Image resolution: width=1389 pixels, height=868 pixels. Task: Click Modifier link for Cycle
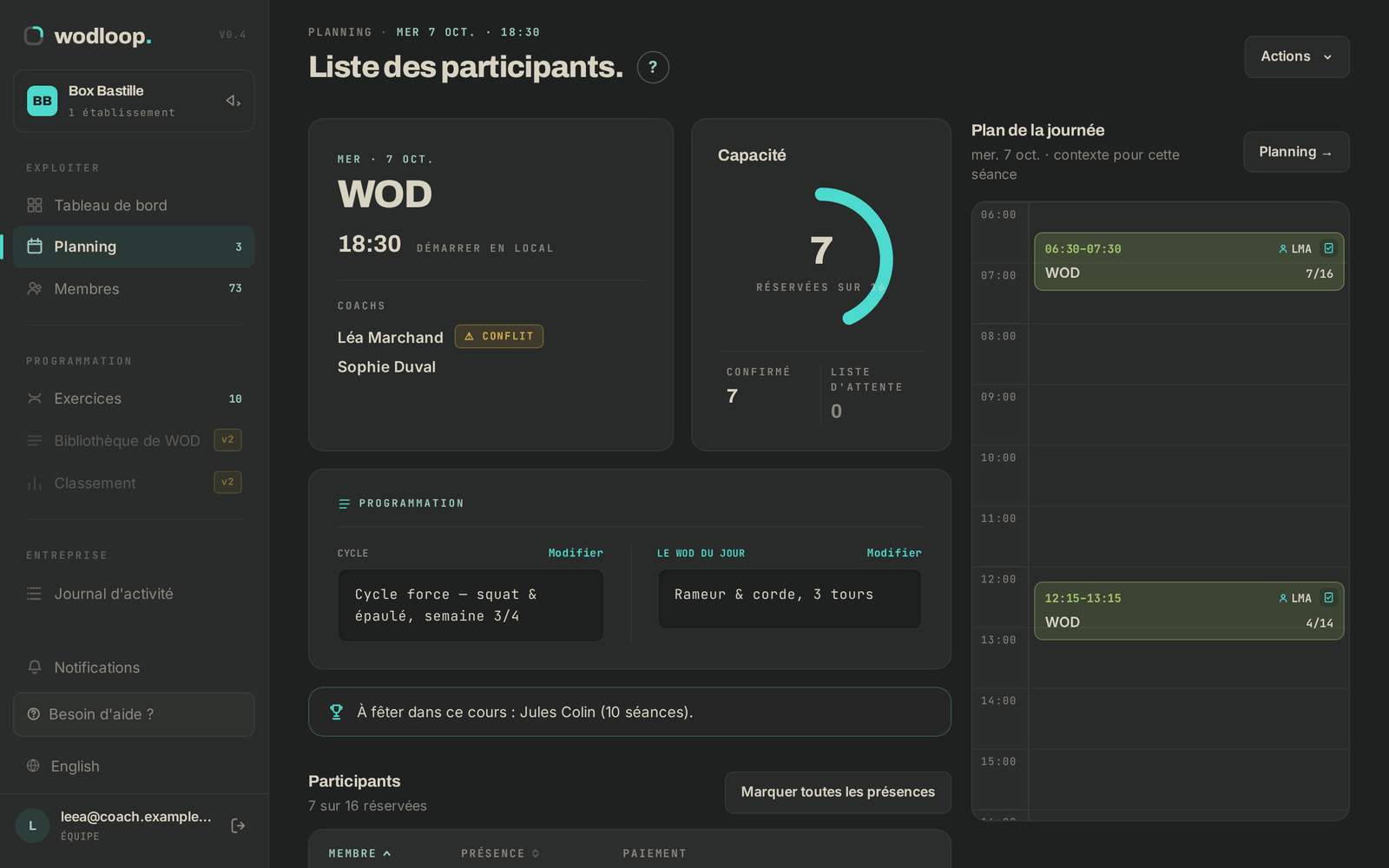[x=576, y=553]
